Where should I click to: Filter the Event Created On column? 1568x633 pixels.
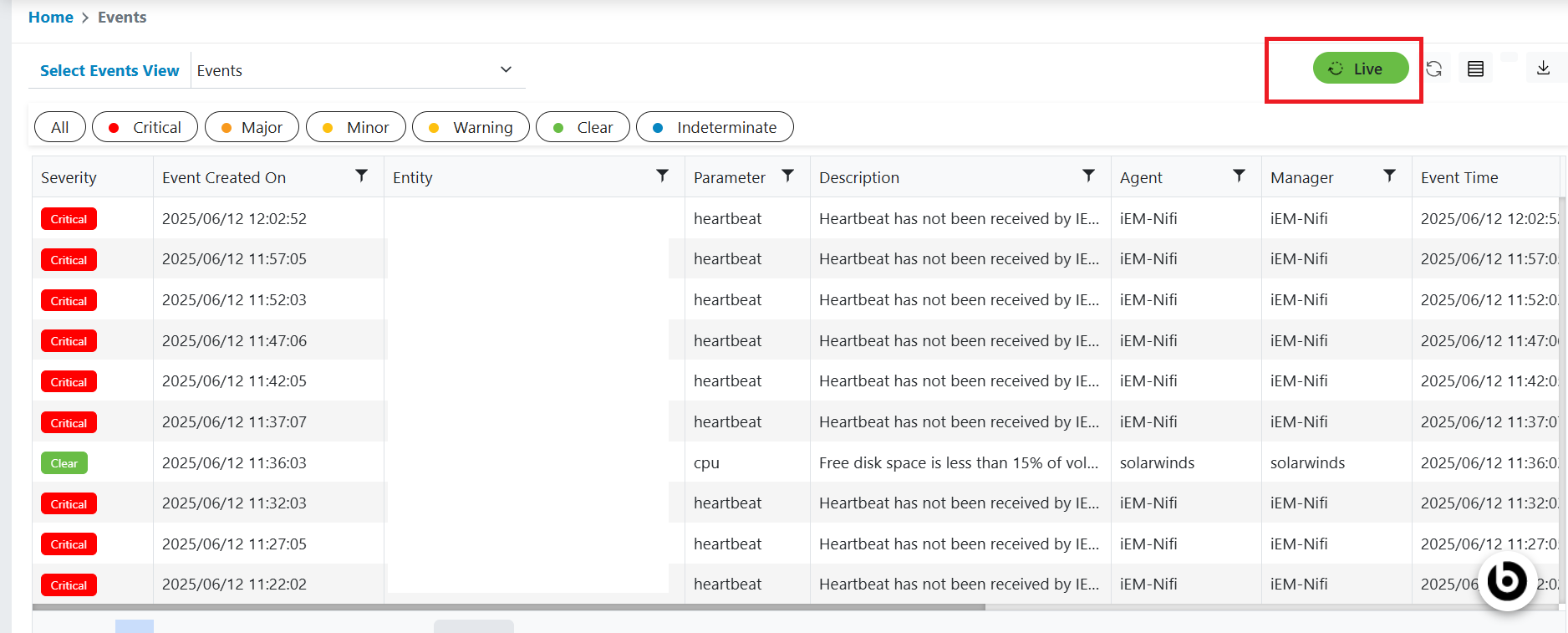click(x=362, y=176)
